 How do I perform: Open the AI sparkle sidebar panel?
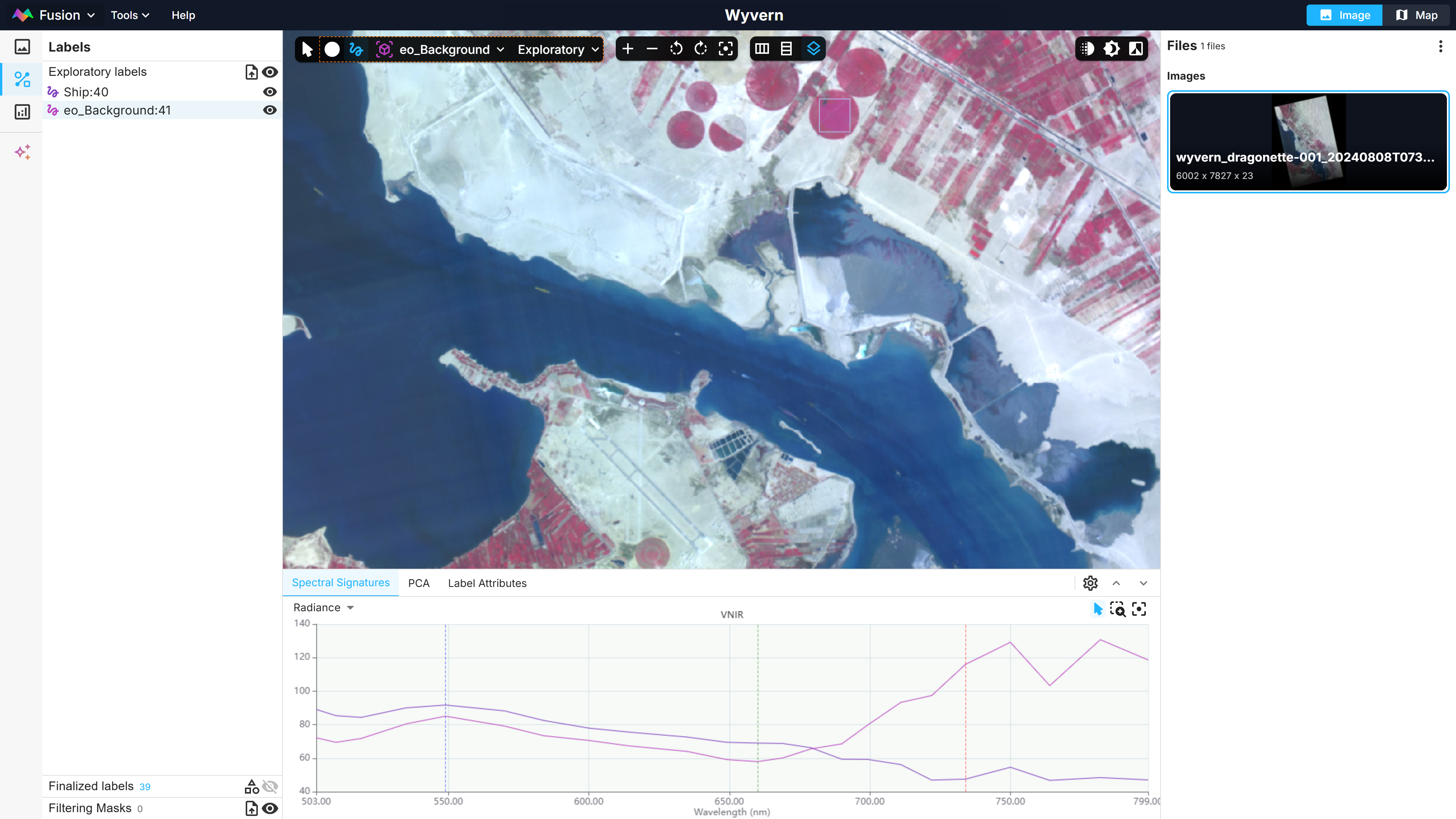click(x=22, y=152)
